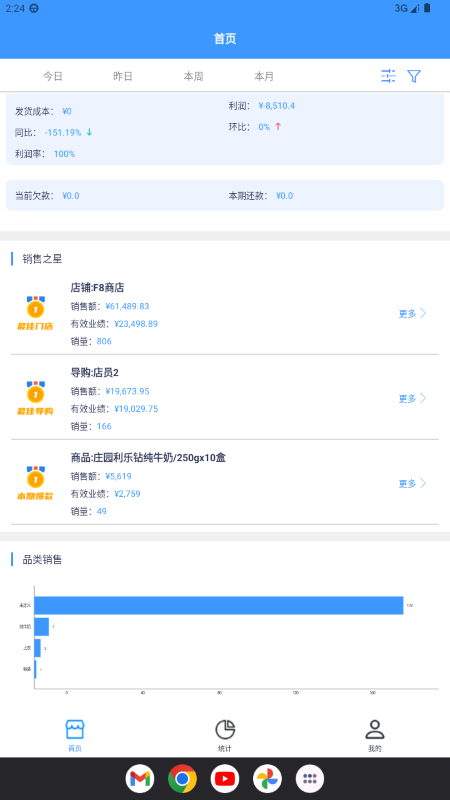Expand 更多 for 庄园利乐钻纯牛奶 product
The image size is (450, 800).
coord(412,484)
